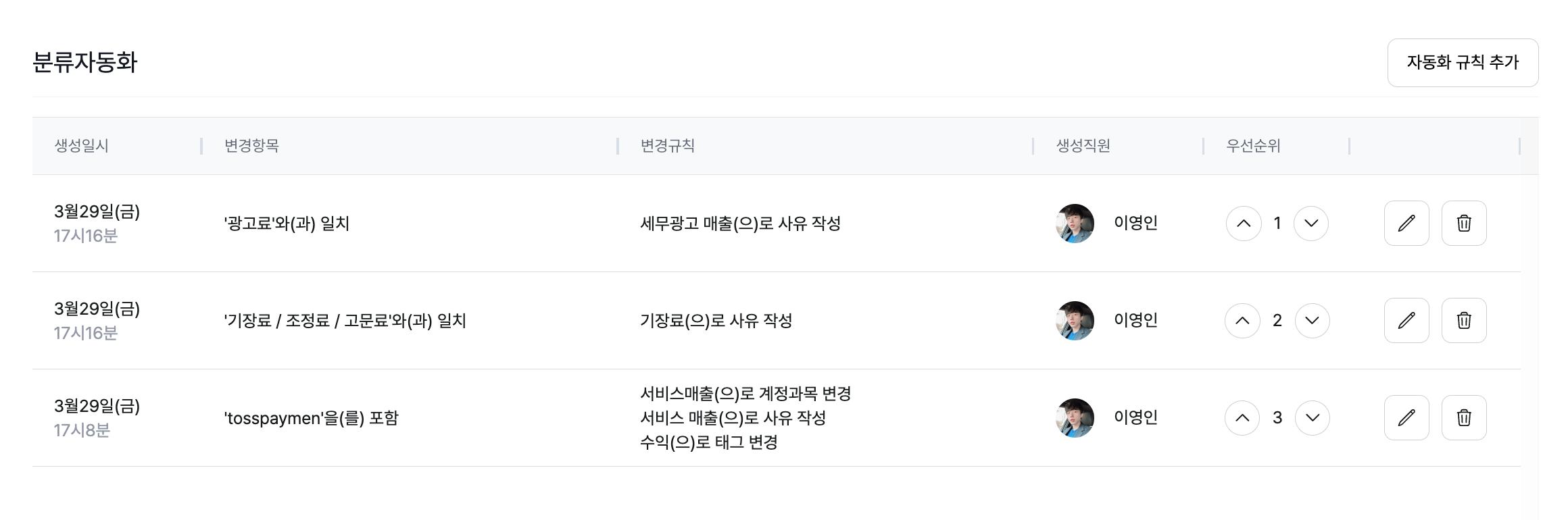
Task: Delete the 'tosspaymen' rule with trash icon
Action: click(x=1464, y=417)
